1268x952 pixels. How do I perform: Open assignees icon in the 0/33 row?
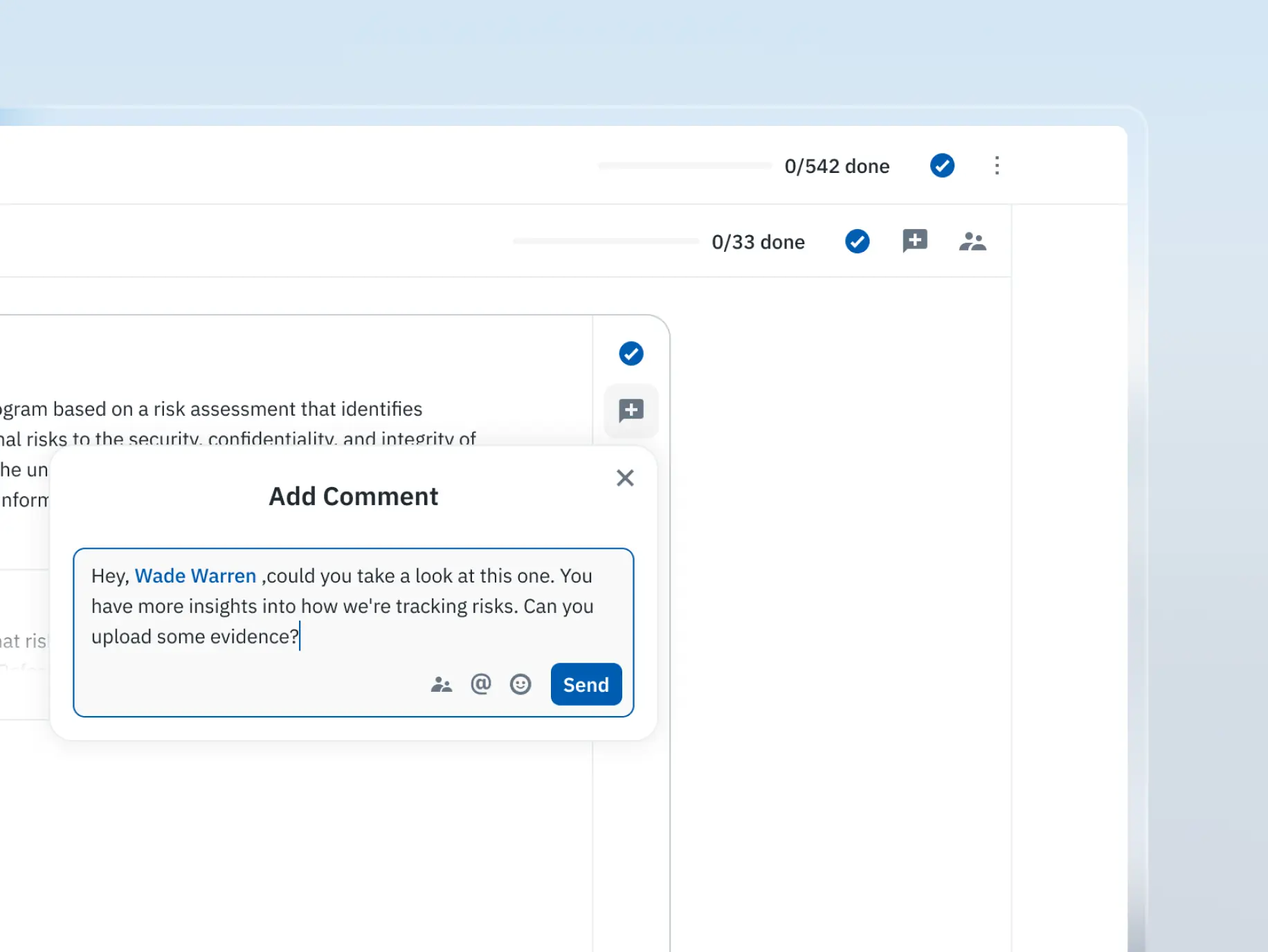972,241
